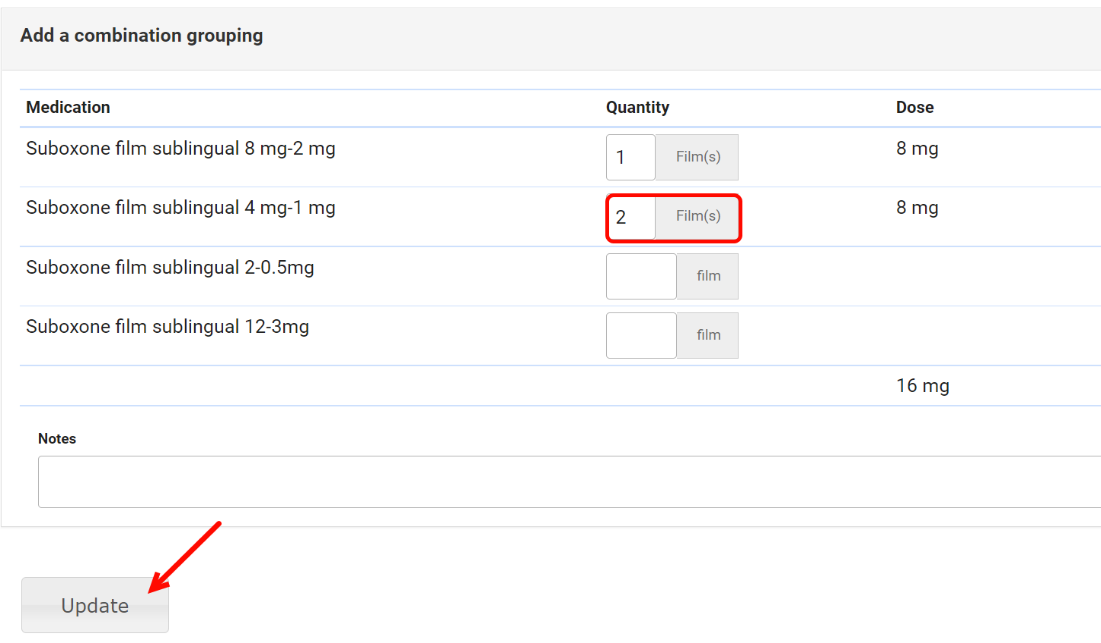Click film unit addon for Suboxone 12-3mg
Image resolution: width=1101 pixels, height=643 pixels.
click(708, 335)
